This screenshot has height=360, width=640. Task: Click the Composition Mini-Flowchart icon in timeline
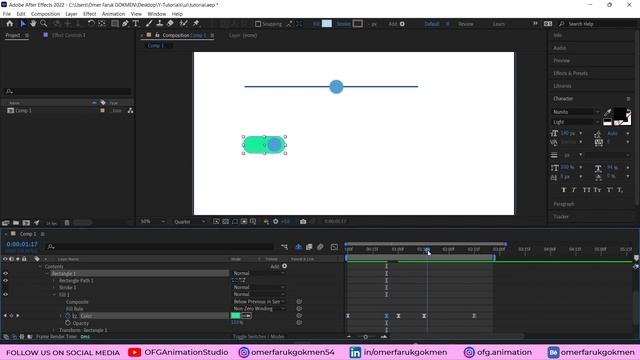(x=284, y=247)
